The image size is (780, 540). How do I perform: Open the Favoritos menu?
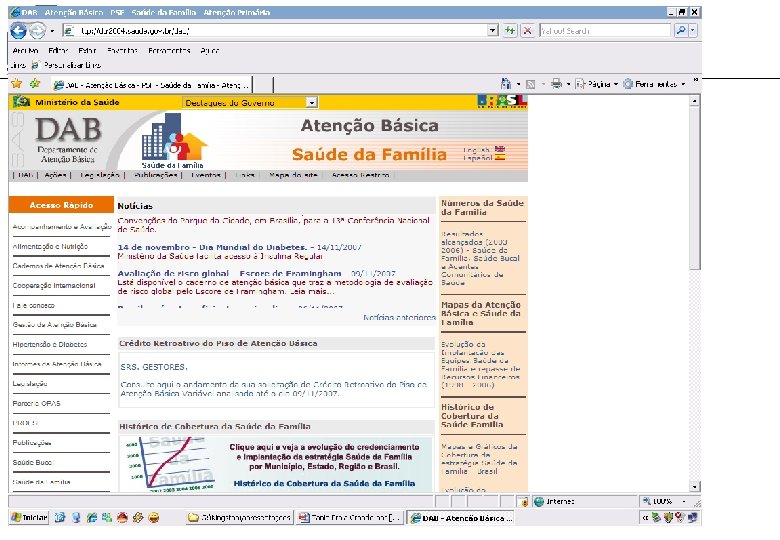[x=122, y=50]
